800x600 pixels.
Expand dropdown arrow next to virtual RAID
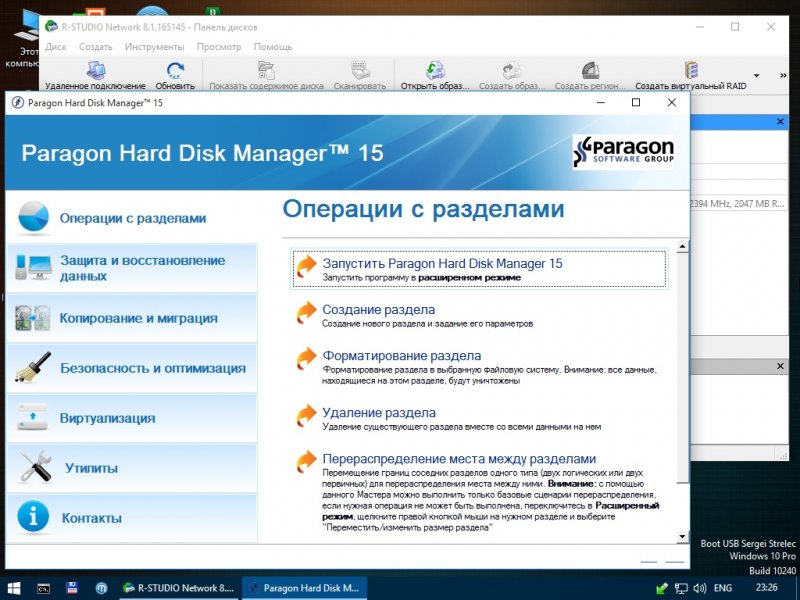(x=757, y=76)
